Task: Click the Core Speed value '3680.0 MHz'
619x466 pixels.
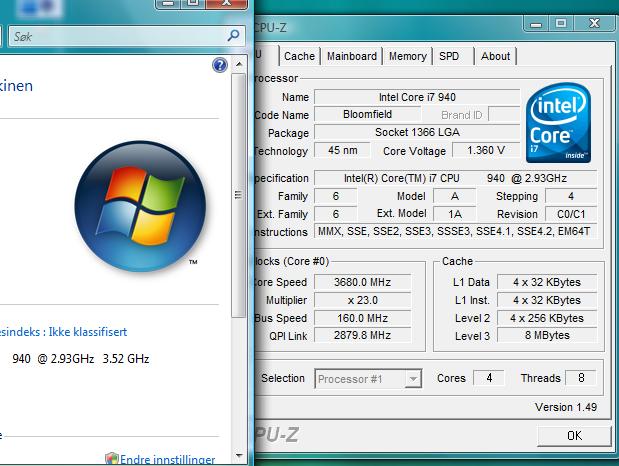Action: [x=362, y=282]
